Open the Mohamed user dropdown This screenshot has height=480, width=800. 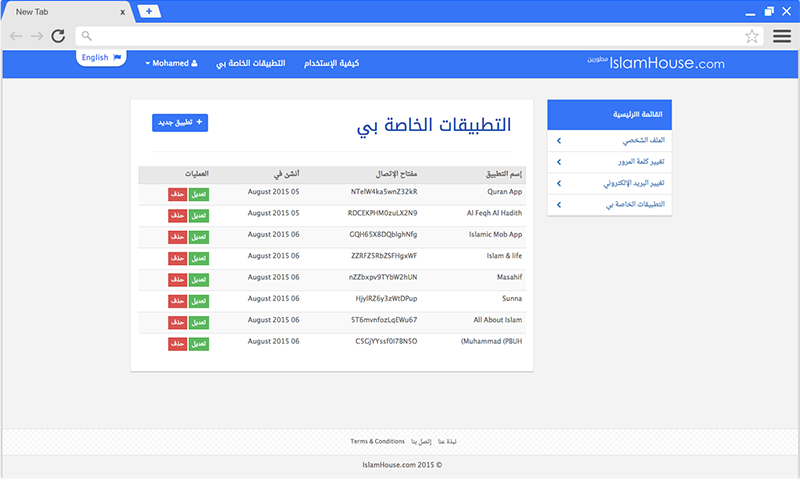(172, 63)
